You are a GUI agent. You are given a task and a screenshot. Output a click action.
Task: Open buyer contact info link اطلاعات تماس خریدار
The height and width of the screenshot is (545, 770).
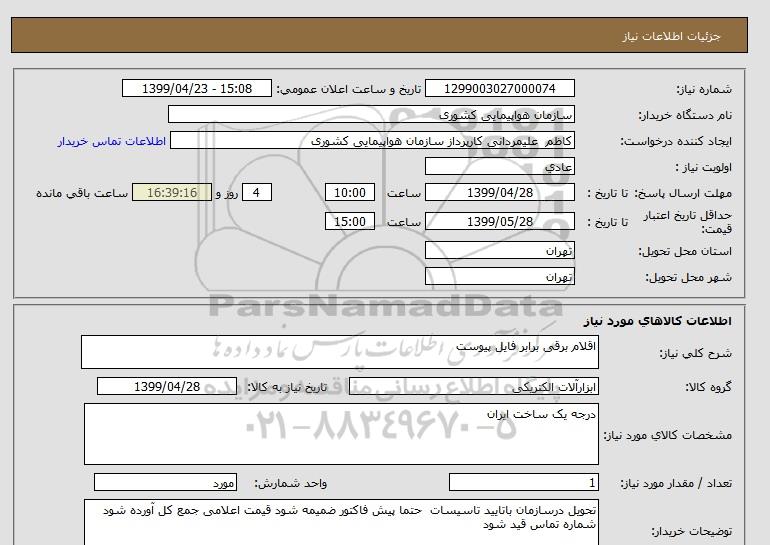click(111, 141)
